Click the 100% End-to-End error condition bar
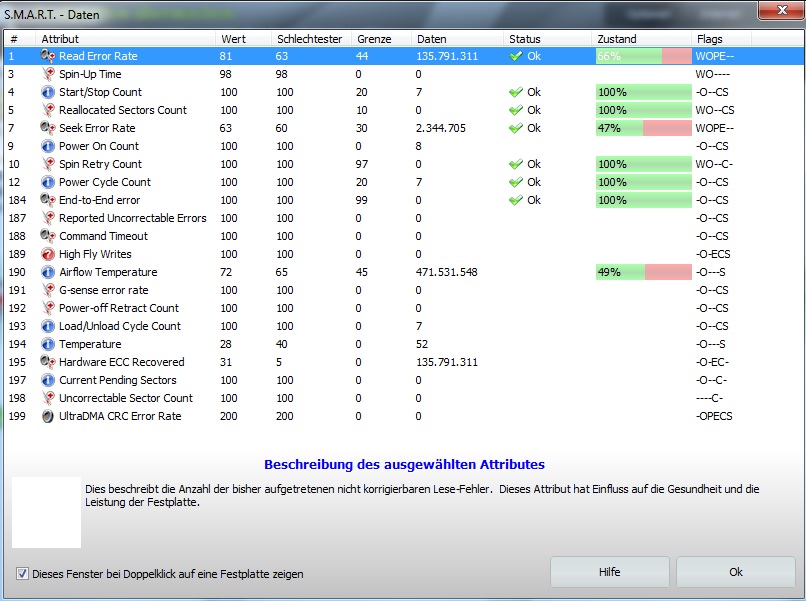The height and width of the screenshot is (601, 806). [644, 200]
